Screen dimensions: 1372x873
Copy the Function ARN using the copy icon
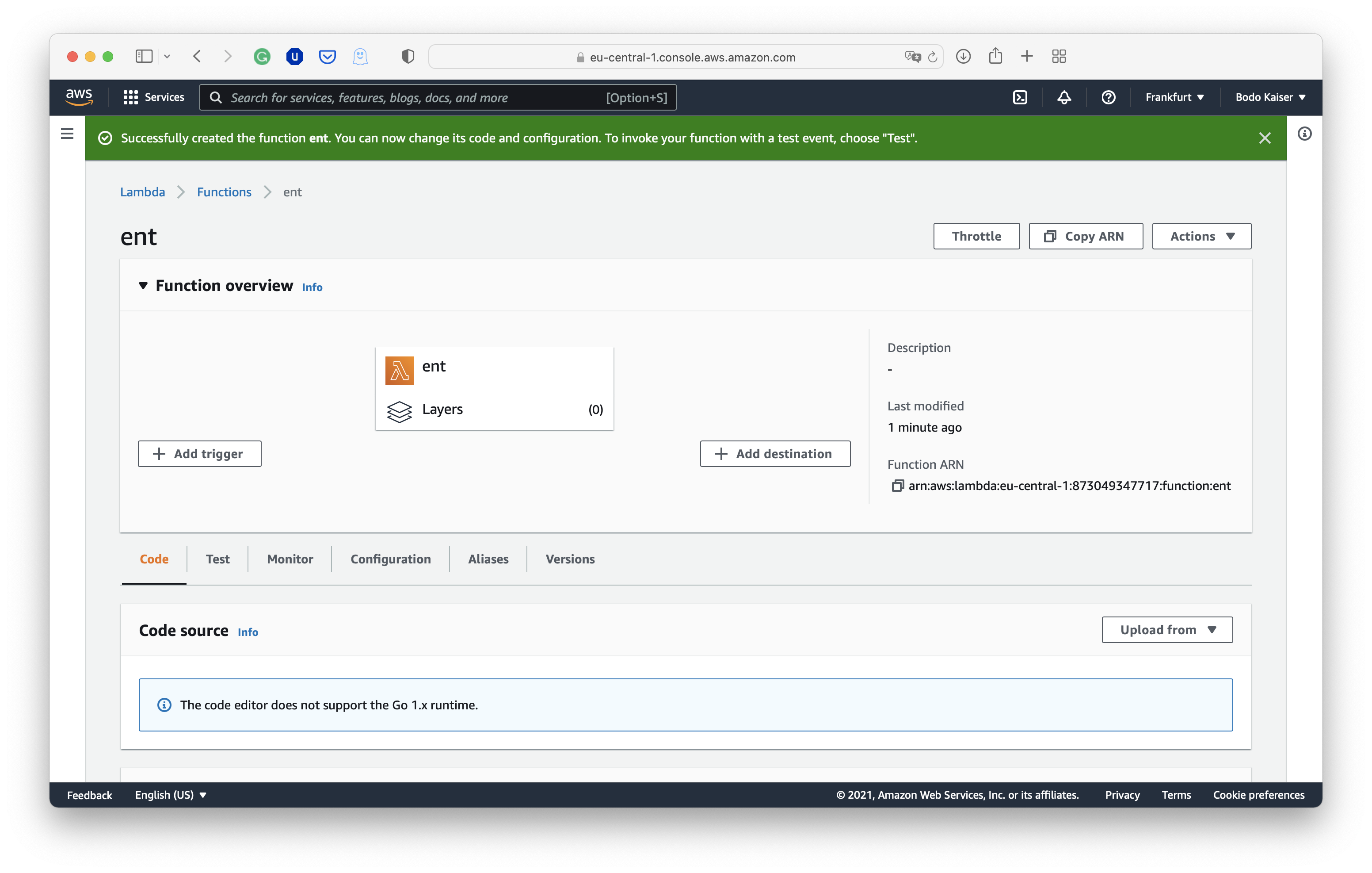point(899,485)
